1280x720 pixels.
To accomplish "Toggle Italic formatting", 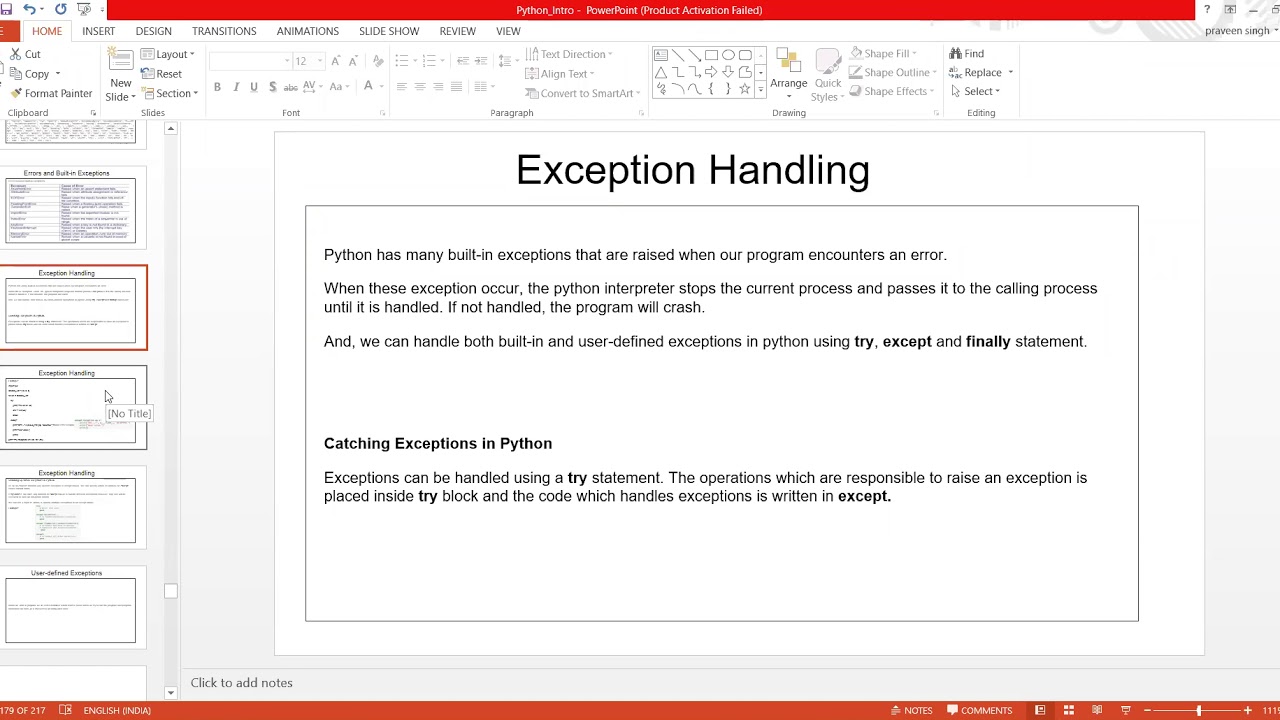I will click(x=236, y=87).
